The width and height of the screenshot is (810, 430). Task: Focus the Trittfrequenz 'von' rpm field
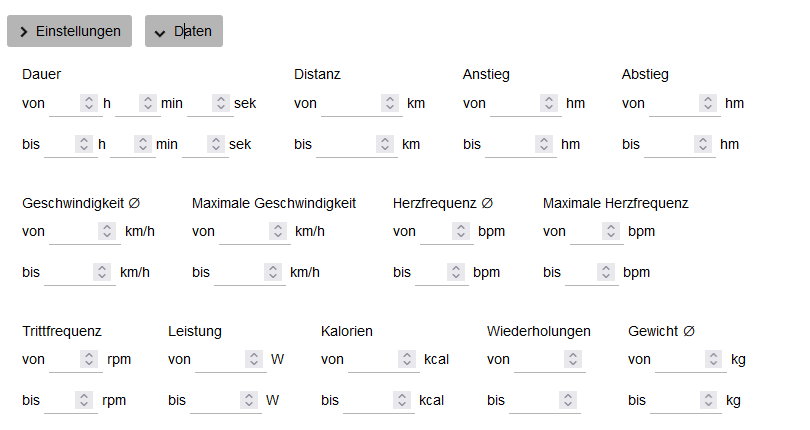click(x=64, y=359)
